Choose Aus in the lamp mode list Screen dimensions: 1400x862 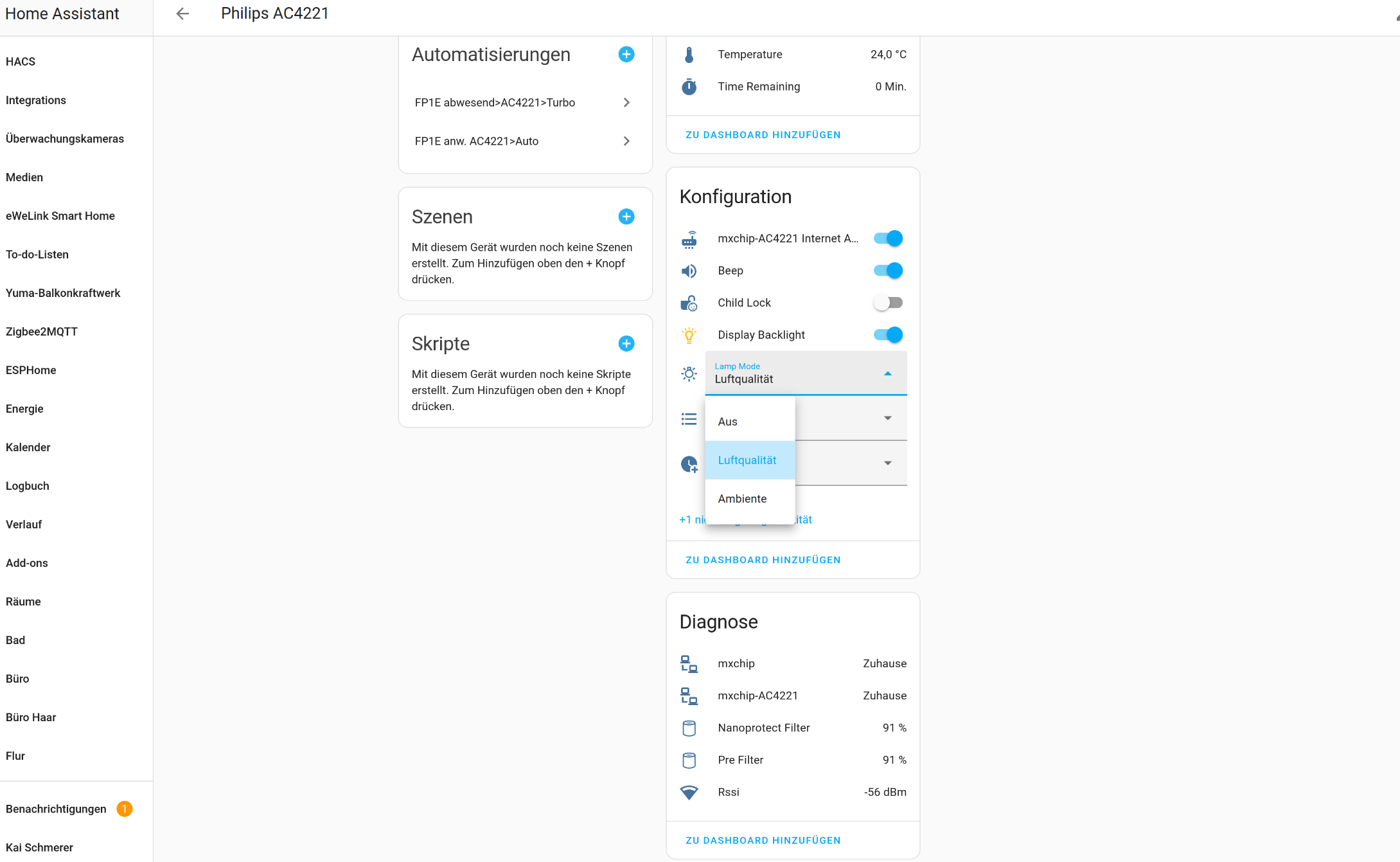click(728, 422)
